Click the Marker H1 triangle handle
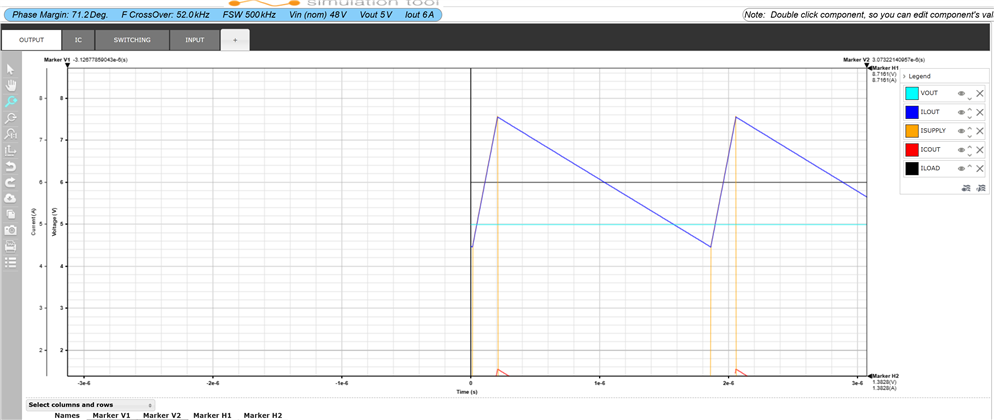 (x=870, y=68)
